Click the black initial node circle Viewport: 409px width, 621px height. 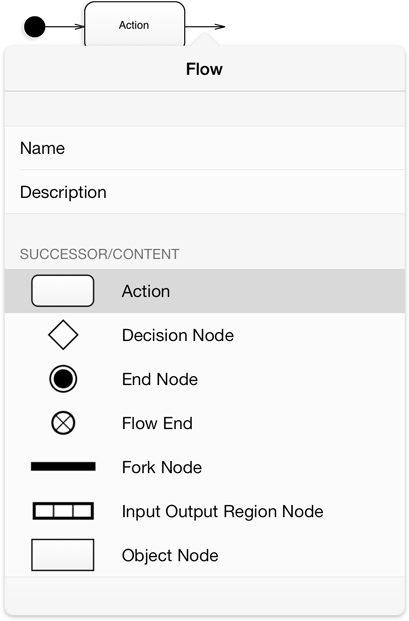click(x=34, y=27)
